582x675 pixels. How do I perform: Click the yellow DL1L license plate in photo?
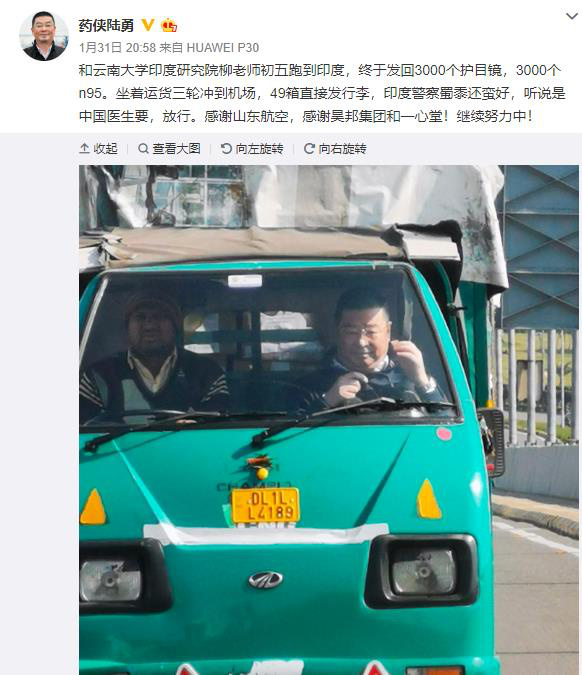265,505
